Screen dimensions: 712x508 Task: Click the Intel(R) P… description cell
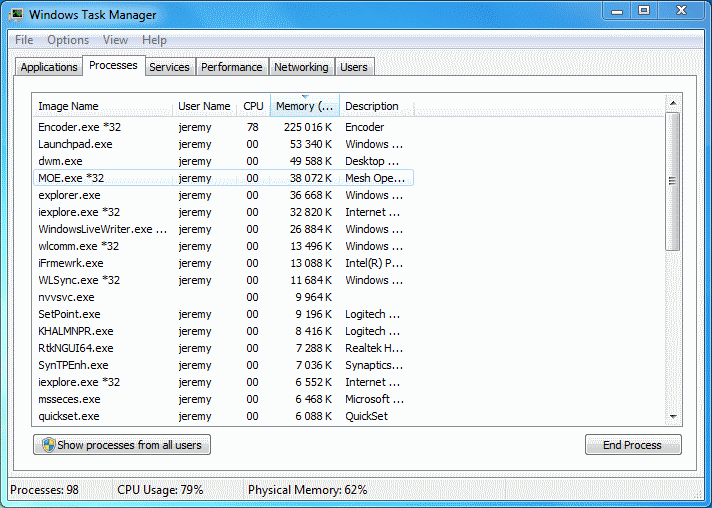pos(374,263)
